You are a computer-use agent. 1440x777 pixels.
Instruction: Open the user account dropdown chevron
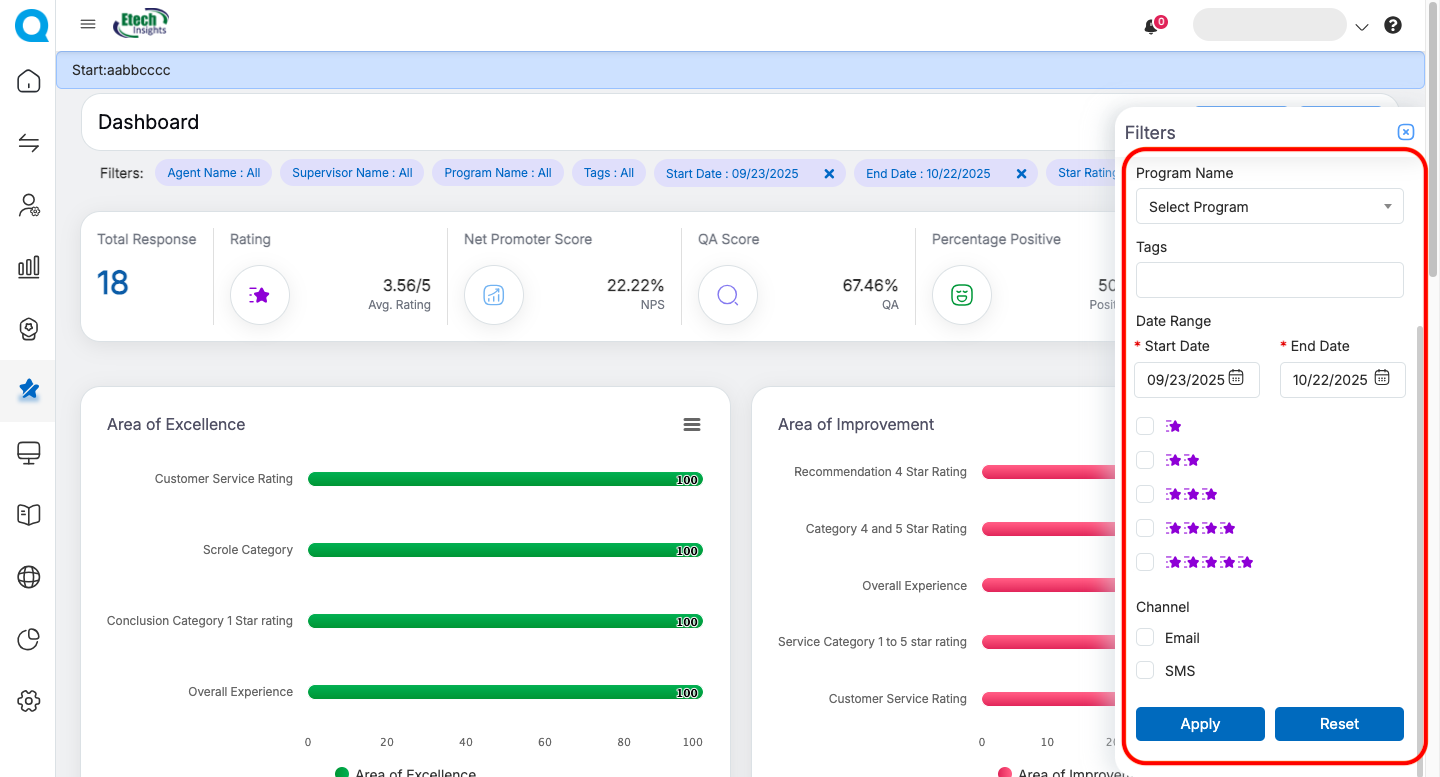pyautogui.click(x=1361, y=27)
